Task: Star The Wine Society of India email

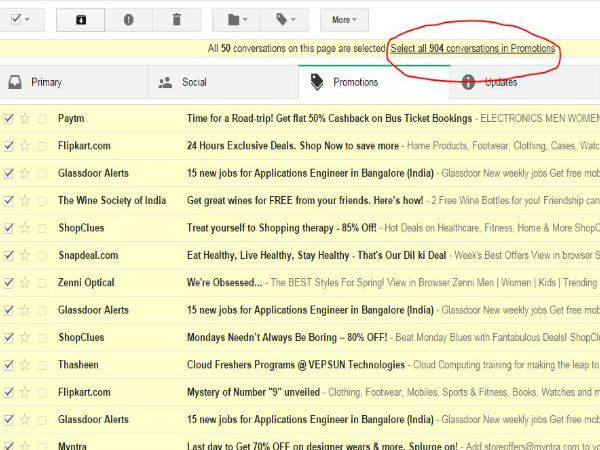Action: click(x=25, y=201)
